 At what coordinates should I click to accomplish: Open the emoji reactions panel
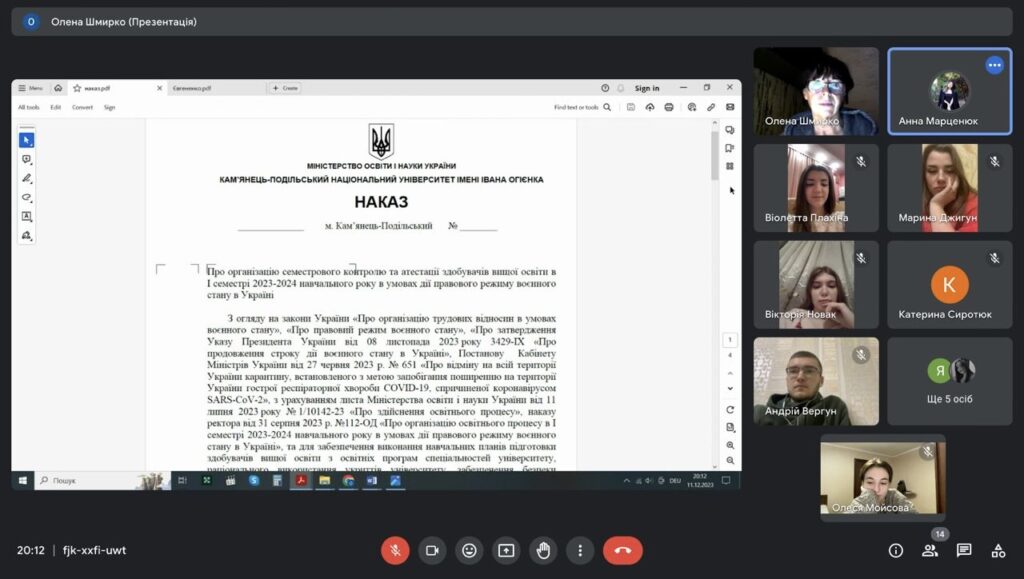click(469, 550)
